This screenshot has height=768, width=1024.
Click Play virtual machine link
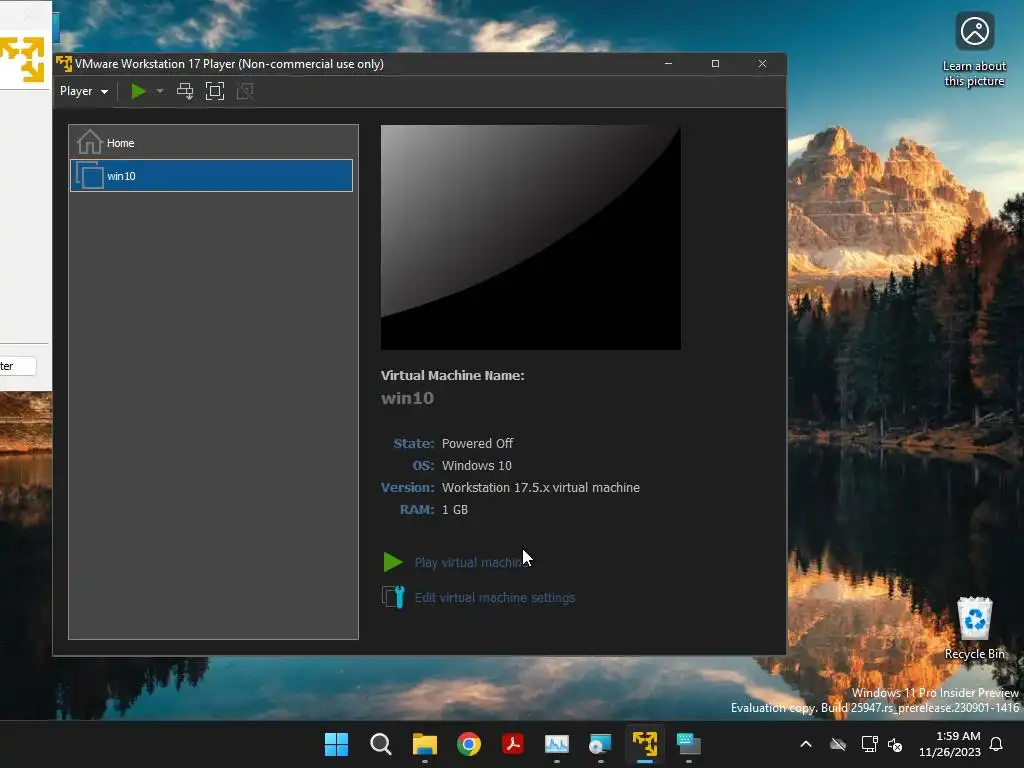472,562
